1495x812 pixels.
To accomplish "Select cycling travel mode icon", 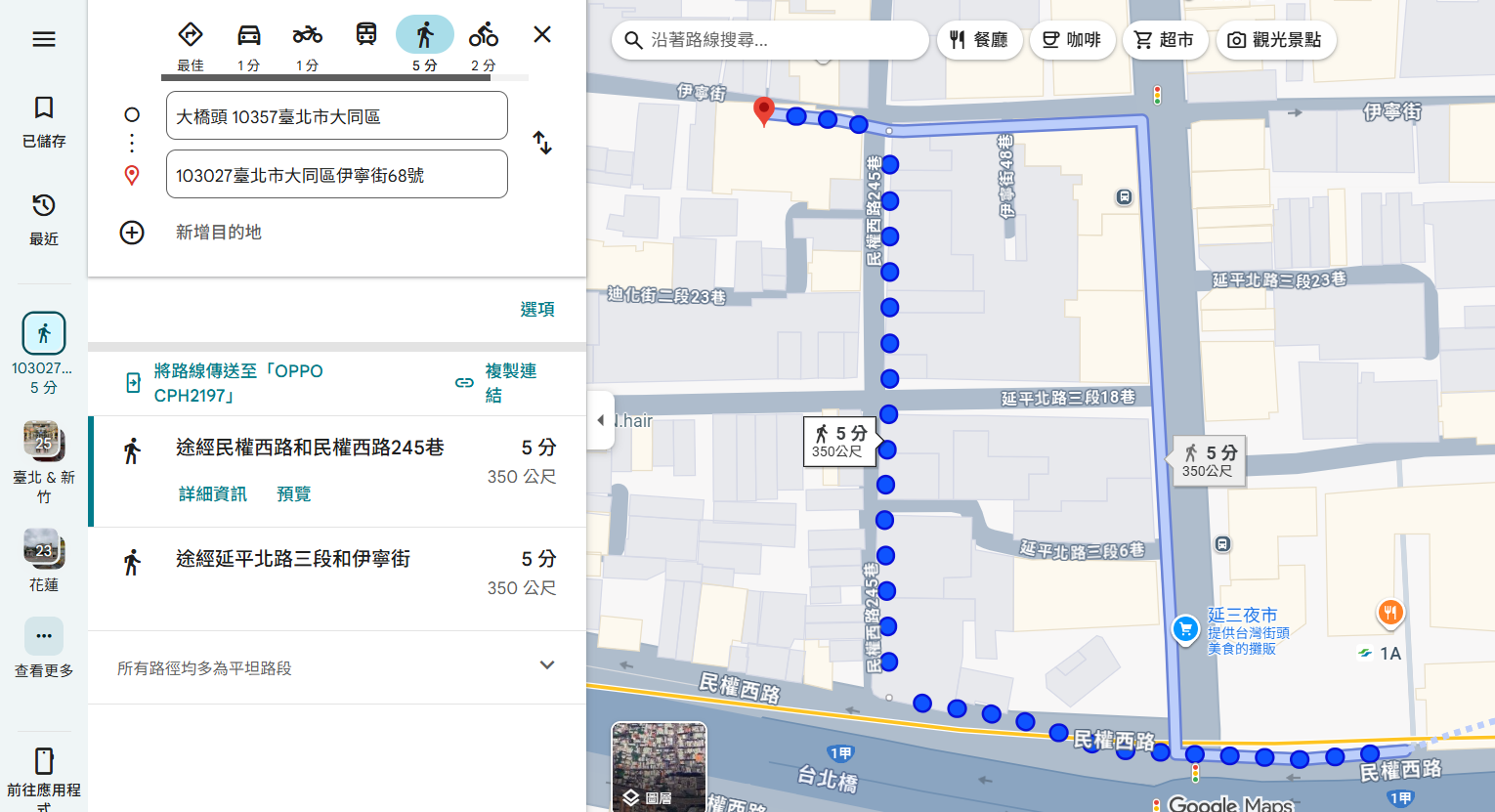I will 483,36.
